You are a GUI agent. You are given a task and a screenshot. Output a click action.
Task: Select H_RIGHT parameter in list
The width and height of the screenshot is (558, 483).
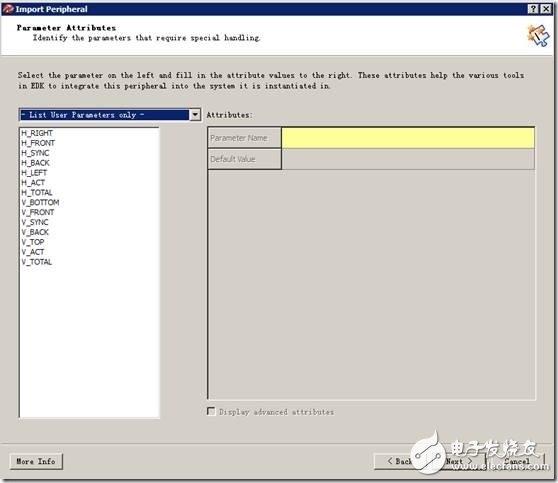coord(37,133)
